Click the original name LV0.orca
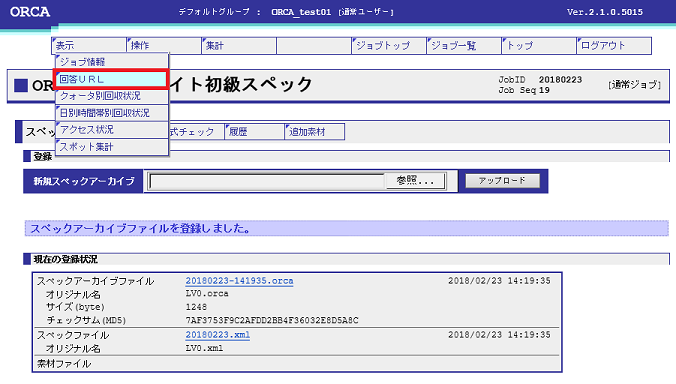 [x=207, y=294]
